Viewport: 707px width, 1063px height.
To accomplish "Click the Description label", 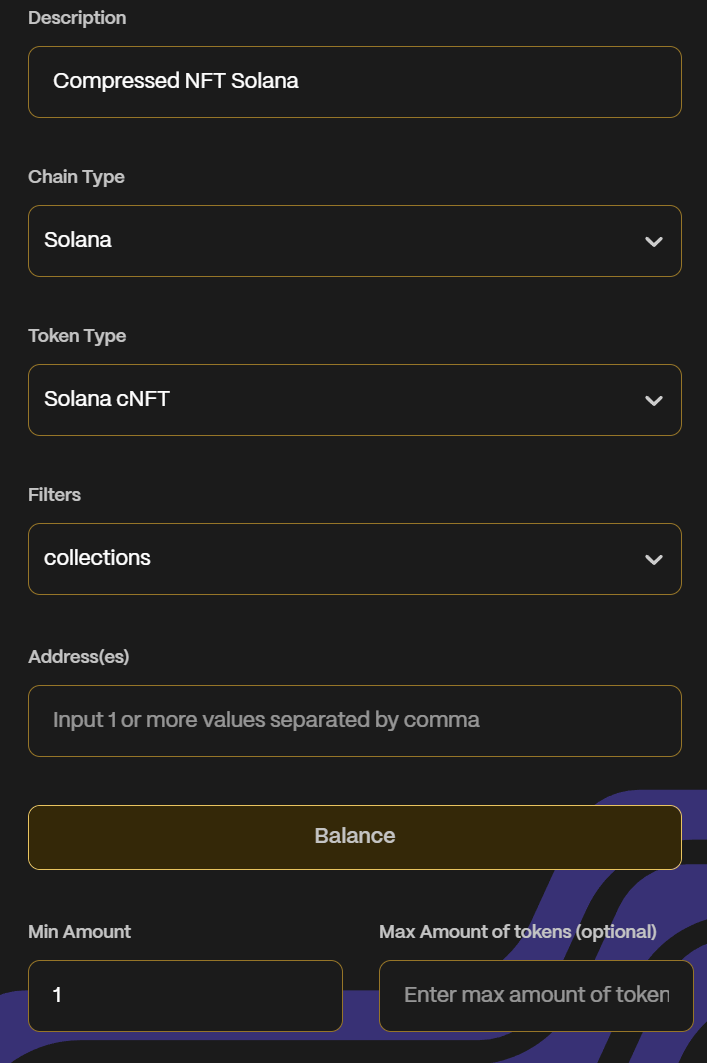I will tap(77, 18).
